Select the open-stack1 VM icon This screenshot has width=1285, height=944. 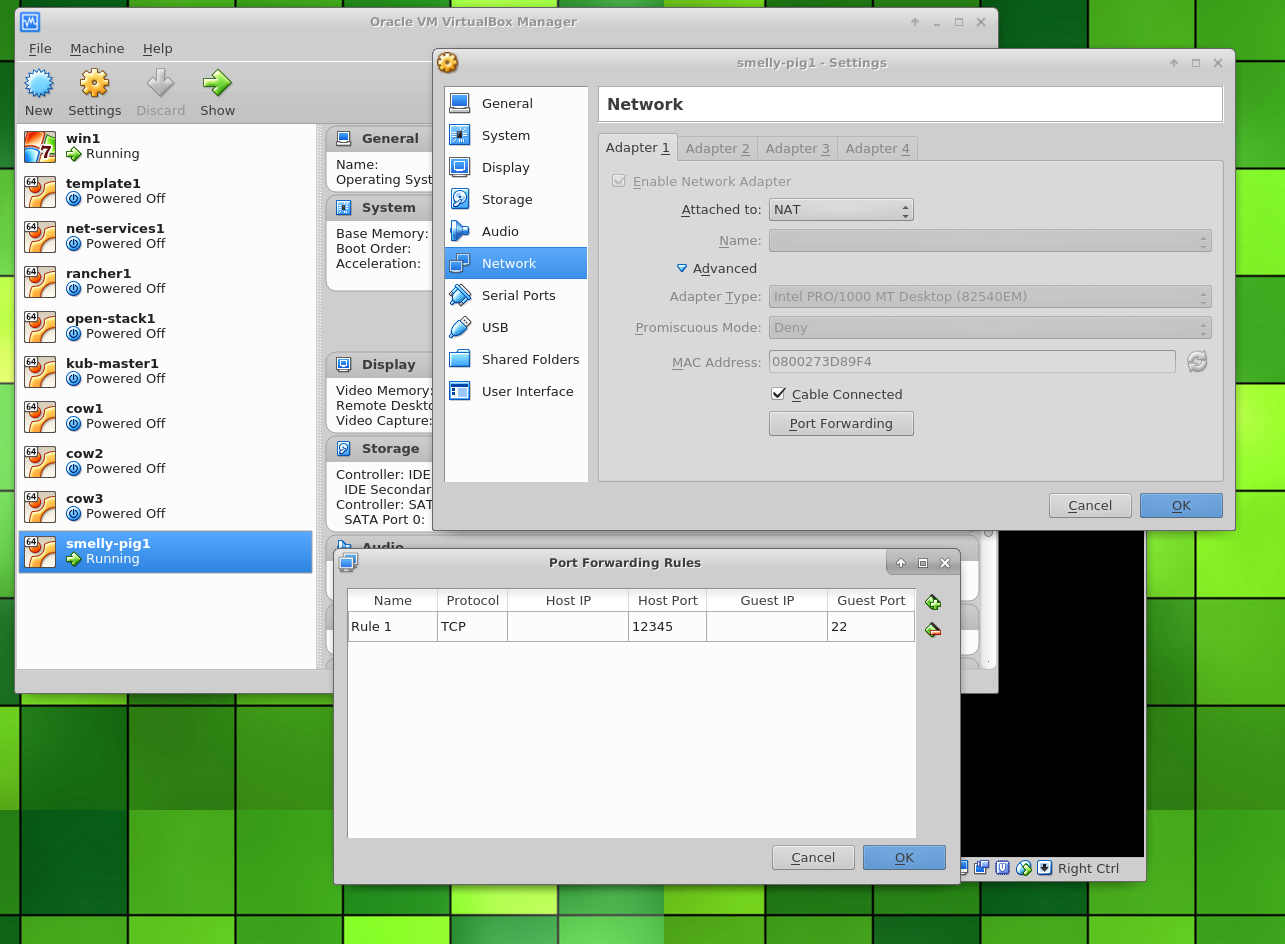[40, 326]
